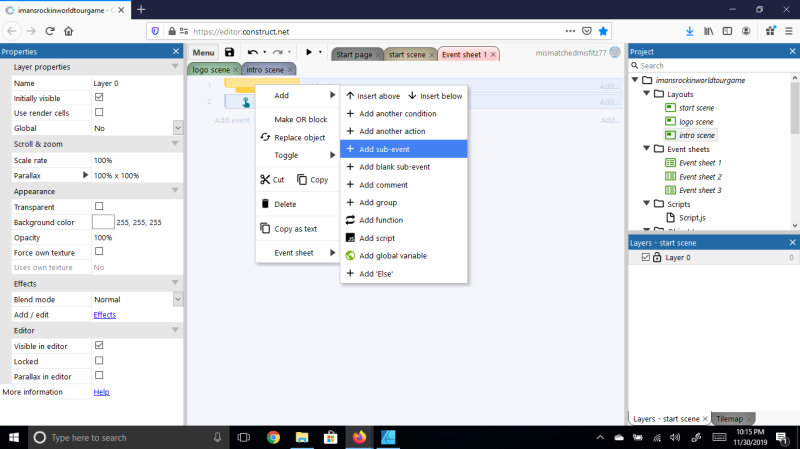The height and width of the screenshot is (449, 800).
Task: Open the Help link under More information
Action: tap(102, 392)
